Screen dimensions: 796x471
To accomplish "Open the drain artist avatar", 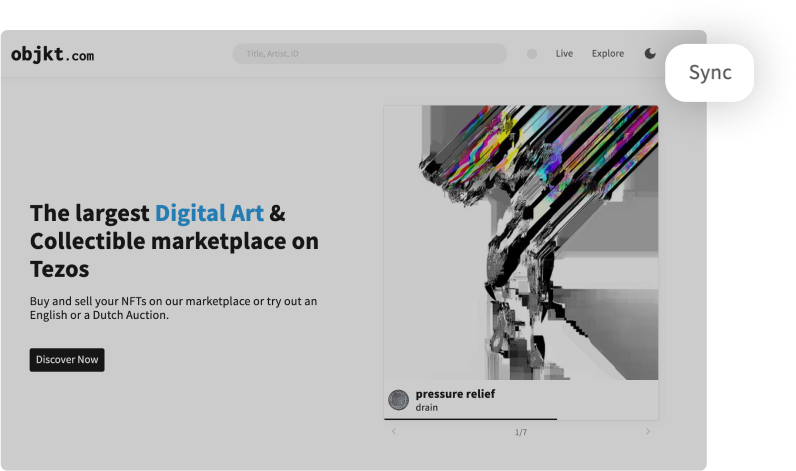I will [x=398, y=400].
